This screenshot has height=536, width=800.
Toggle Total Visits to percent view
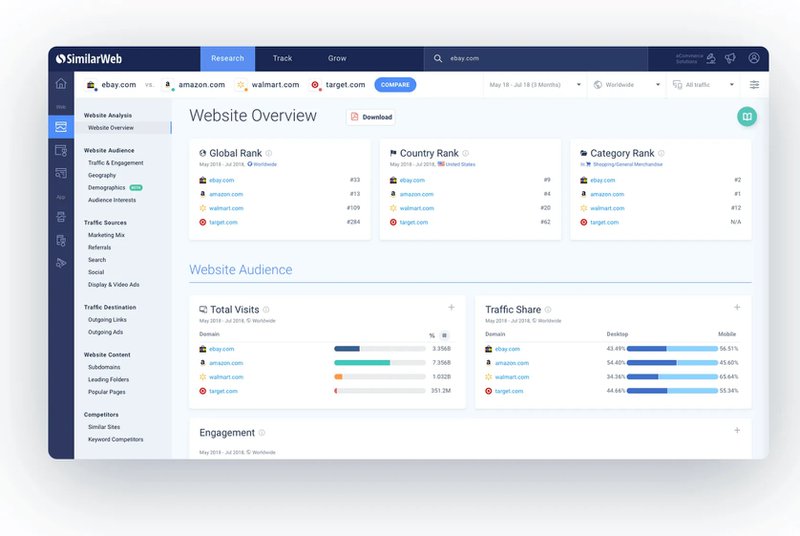coord(432,335)
